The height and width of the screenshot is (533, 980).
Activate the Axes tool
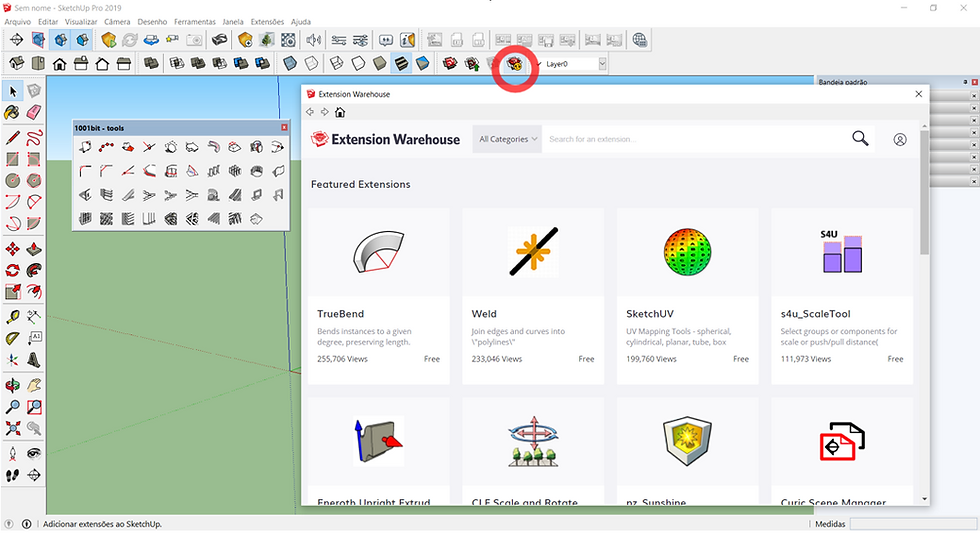click(x=12, y=360)
